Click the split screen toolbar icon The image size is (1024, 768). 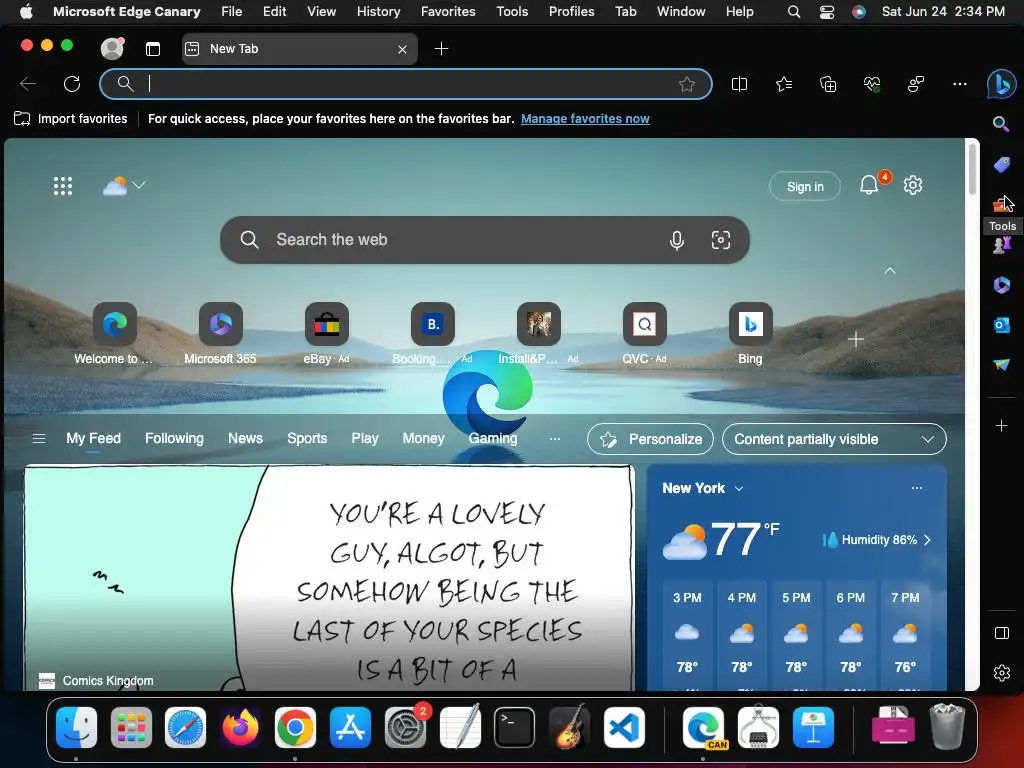(739, 84)
